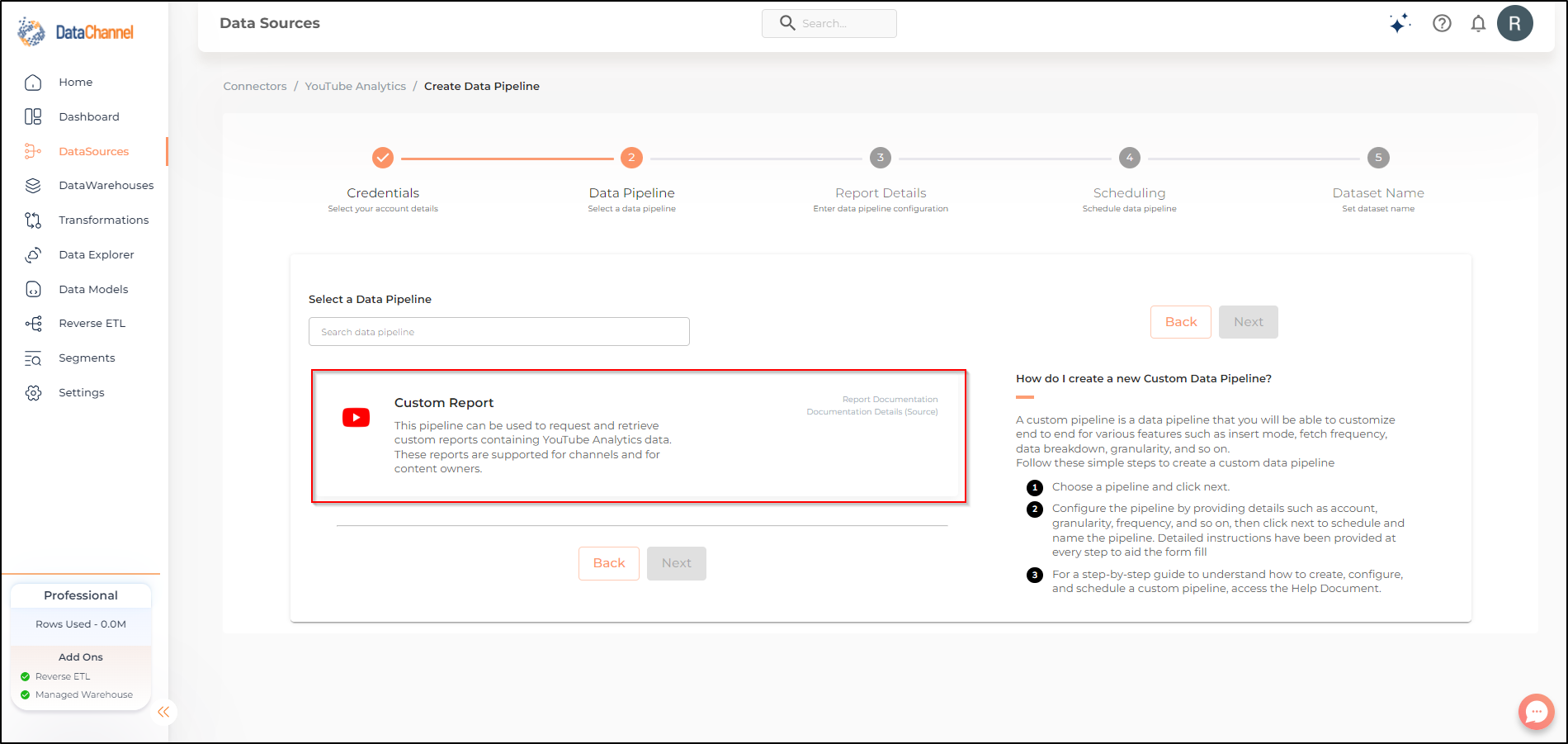Select the Custom Report pipeline title
The image size is (1568, 744).
pyautogui.click(x=444, y=403)
